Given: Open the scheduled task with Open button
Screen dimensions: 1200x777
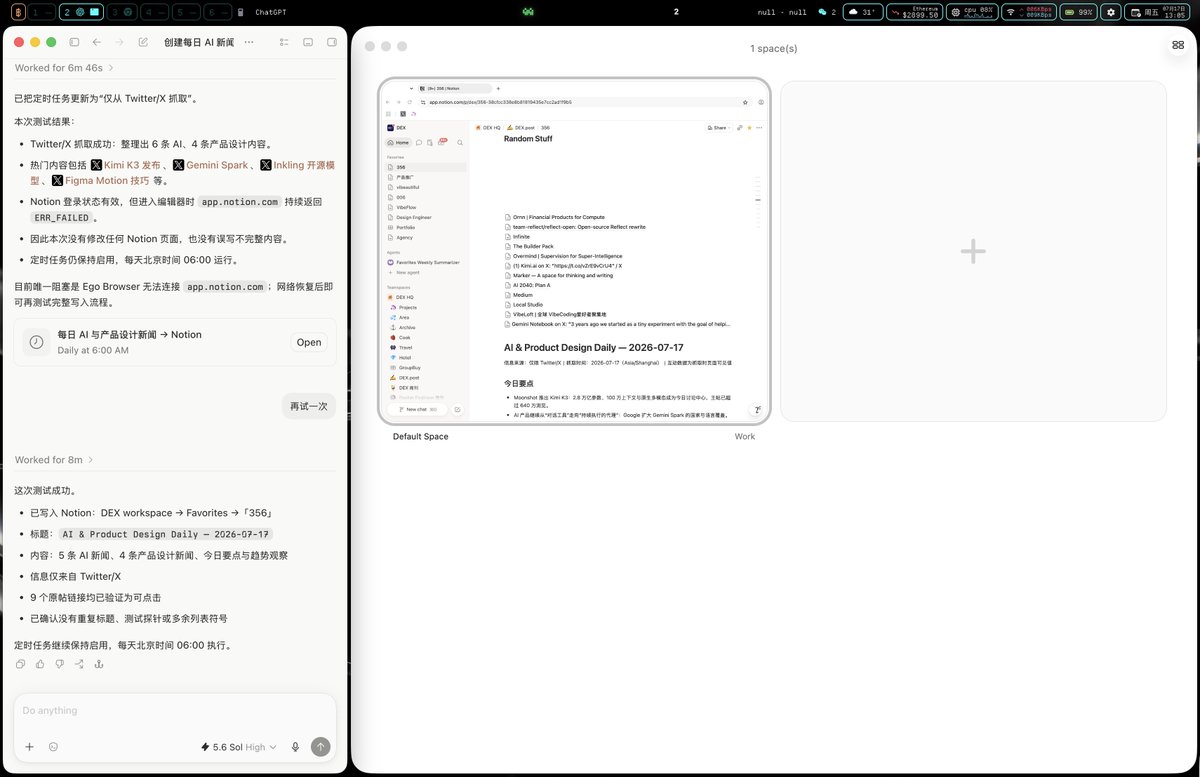Looking at the screenshot, I should 309,342.
